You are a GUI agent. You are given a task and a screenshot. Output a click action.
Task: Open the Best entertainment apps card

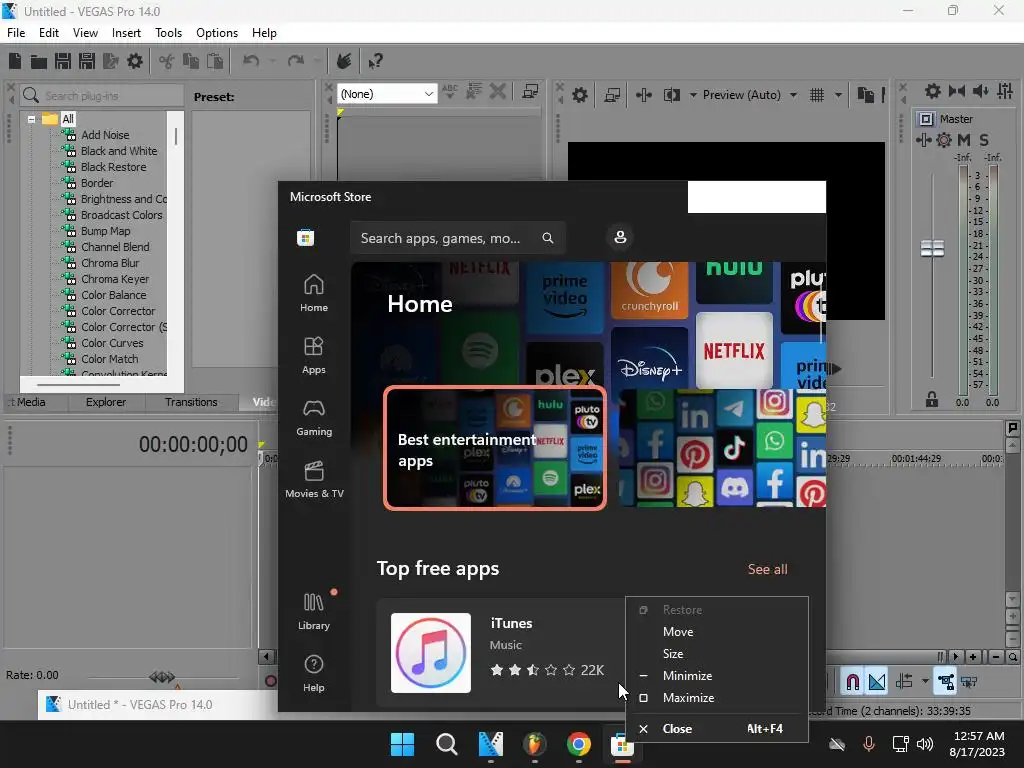(495, 448)
